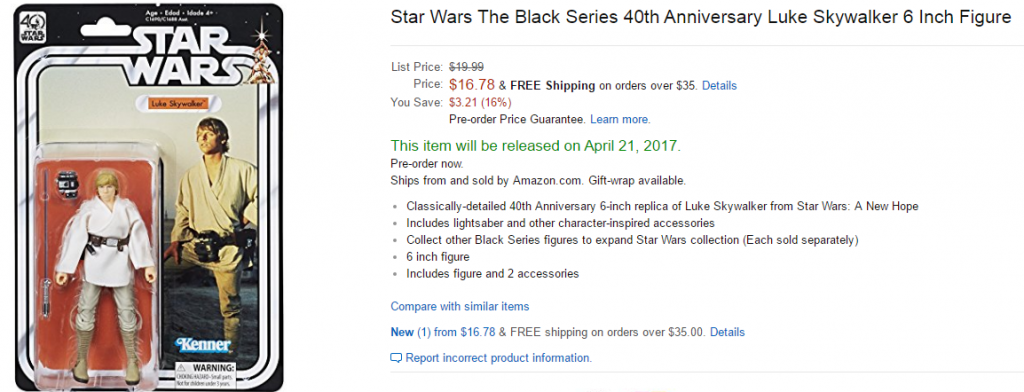Open the Details link beside FREE Shipping on the price line

point(719,86)
